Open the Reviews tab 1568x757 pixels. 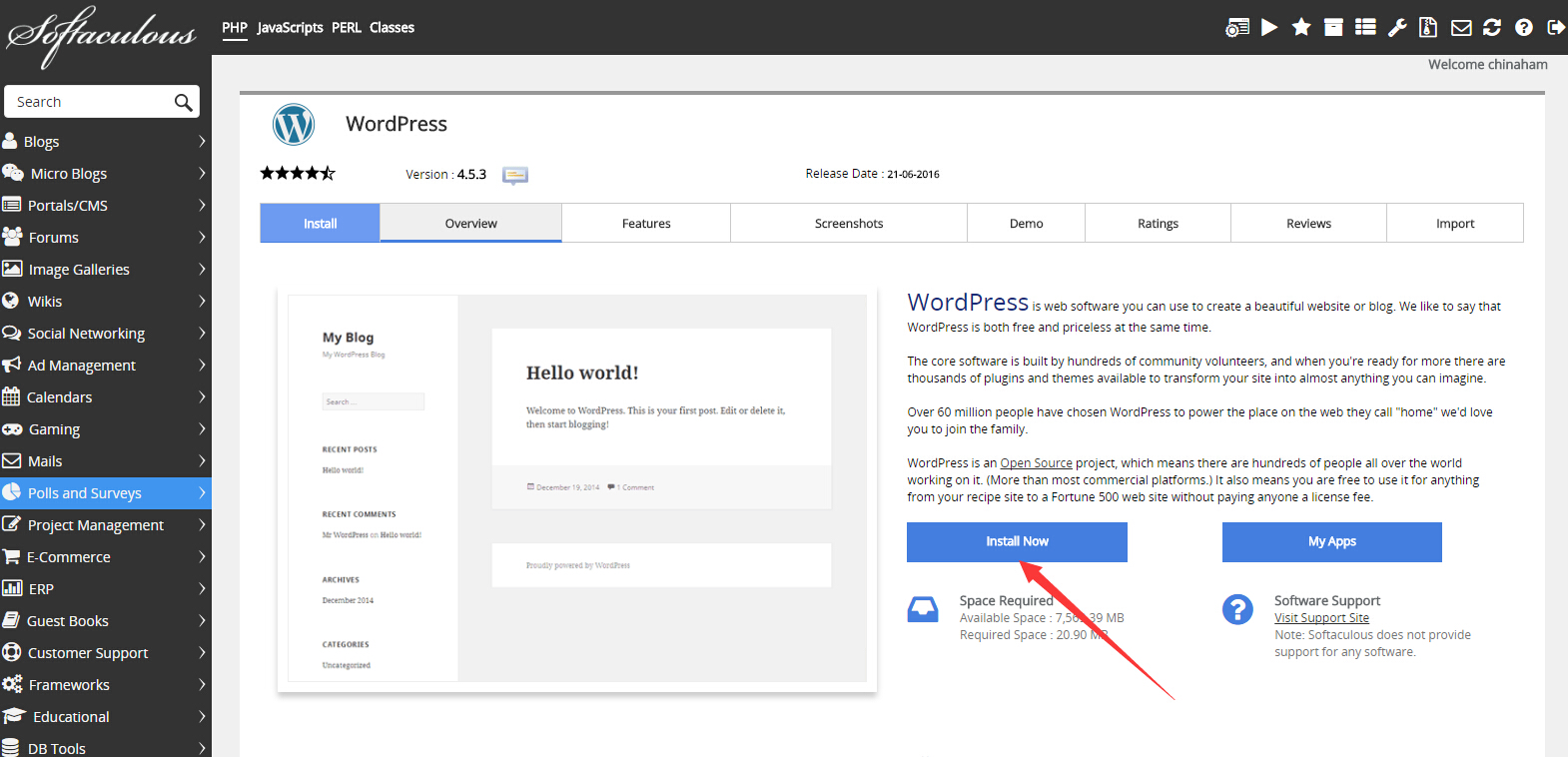point(1308,223)
